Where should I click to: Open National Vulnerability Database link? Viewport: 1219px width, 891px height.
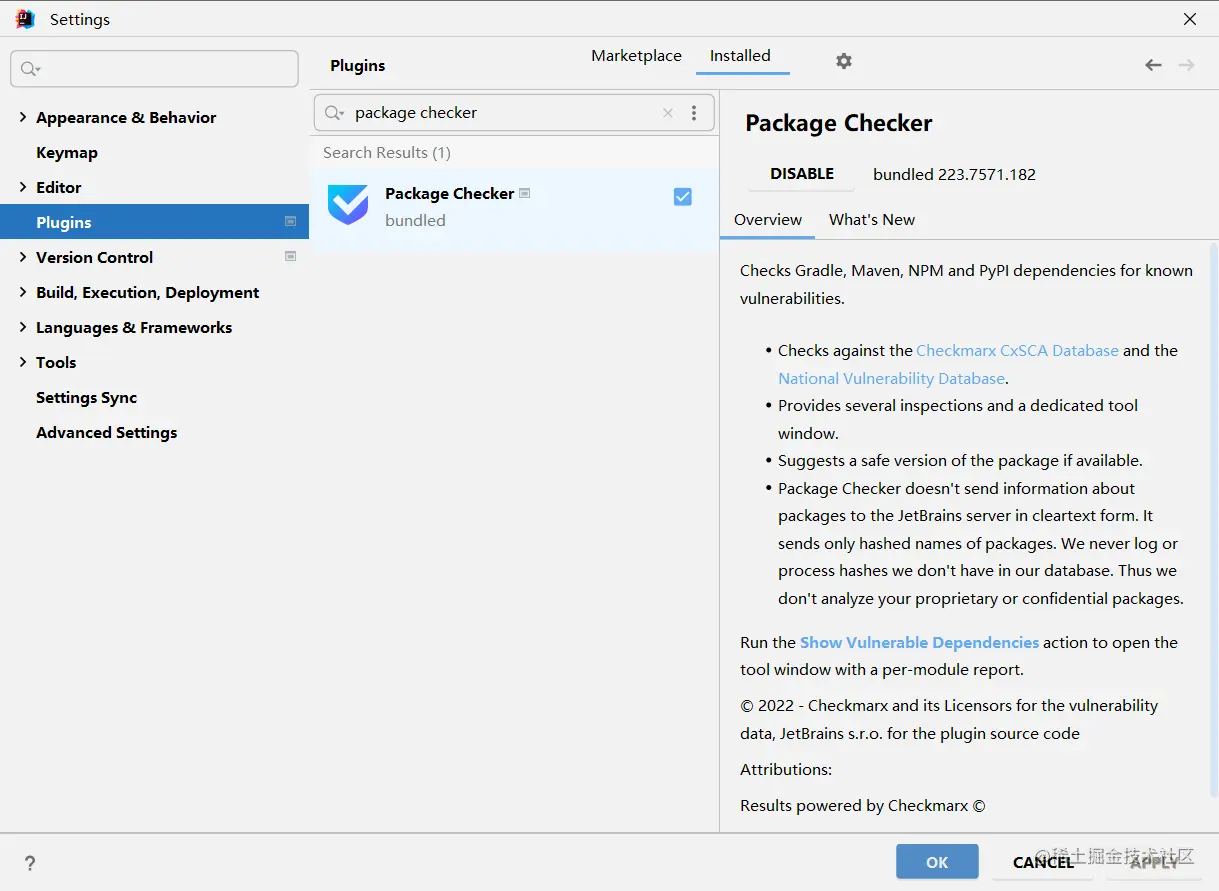click(891, 379)
